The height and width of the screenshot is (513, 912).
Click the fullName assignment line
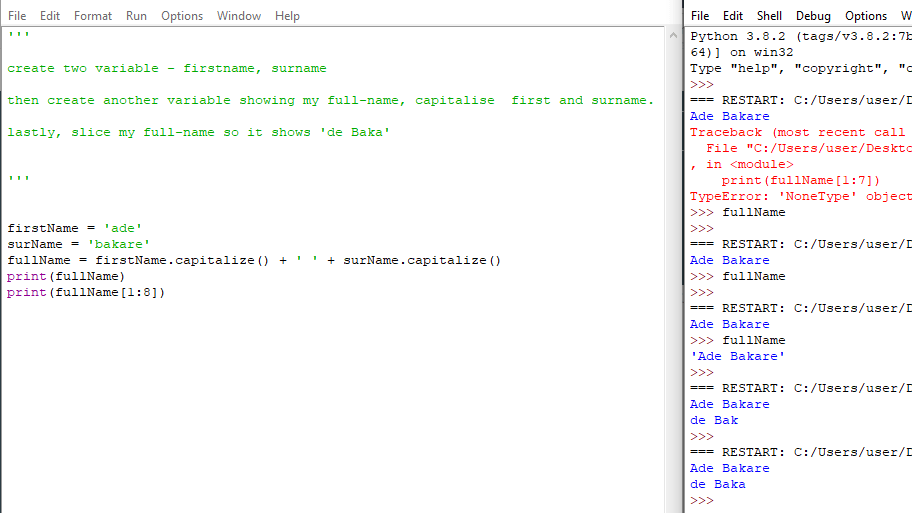click(254, 260)
